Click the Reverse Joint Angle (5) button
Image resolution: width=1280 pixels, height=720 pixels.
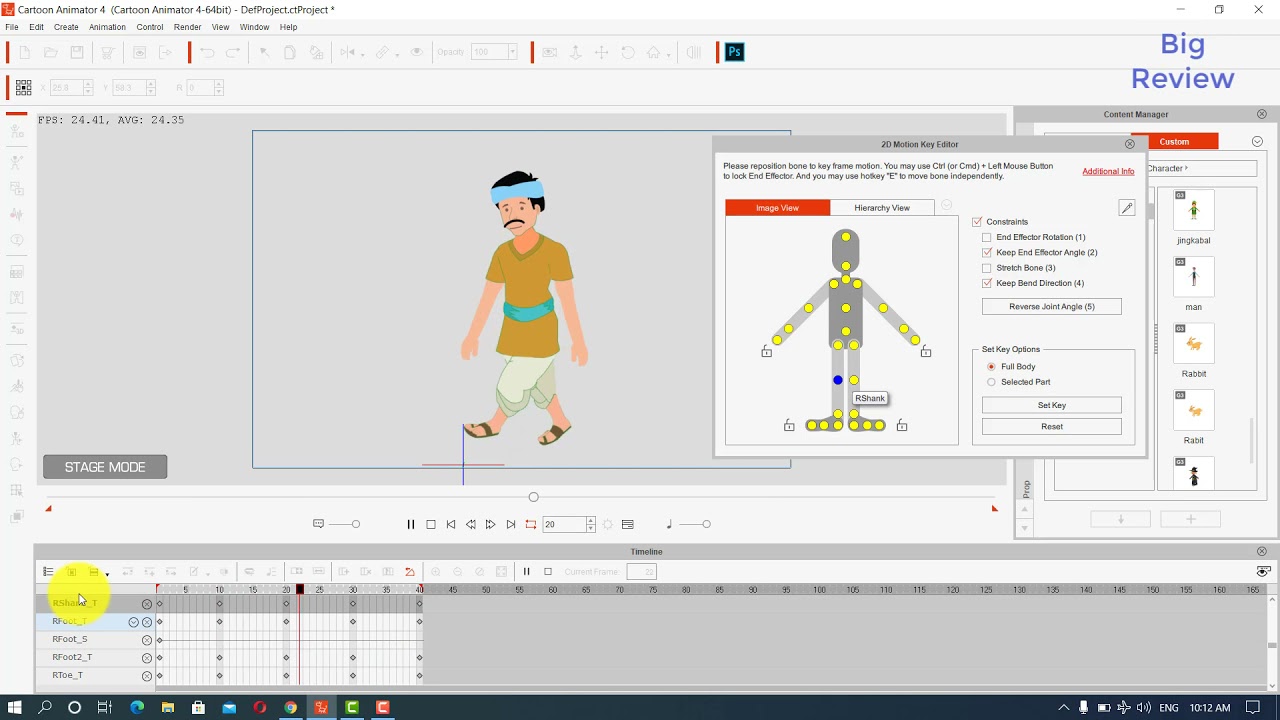pyautogui.click(x=1052, y=306)
